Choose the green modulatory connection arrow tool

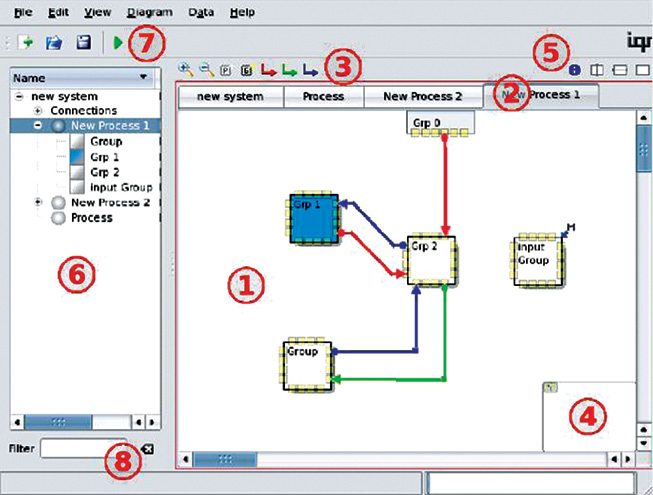[x=289, y=70]
